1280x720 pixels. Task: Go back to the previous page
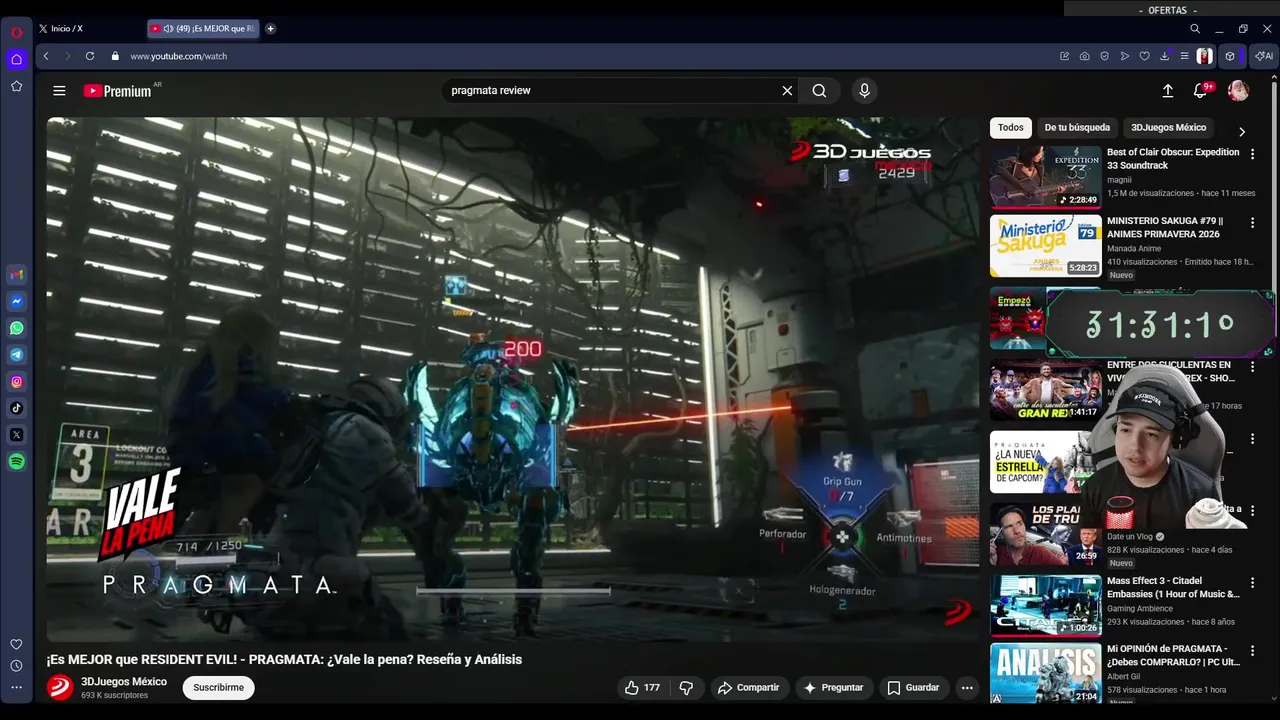pyautogui.click(x=46, y=56)
